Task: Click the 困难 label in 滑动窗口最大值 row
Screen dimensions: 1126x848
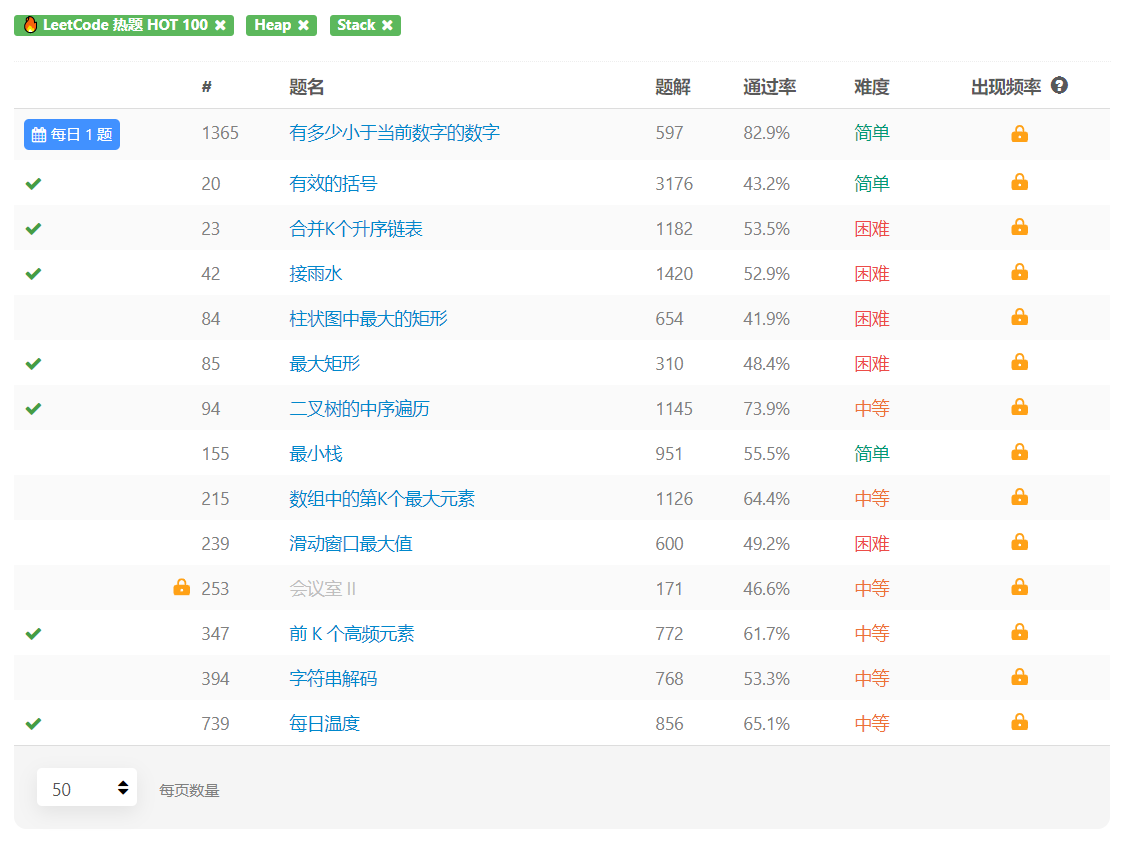Action: pyautogui.click(x=872, y=544)
